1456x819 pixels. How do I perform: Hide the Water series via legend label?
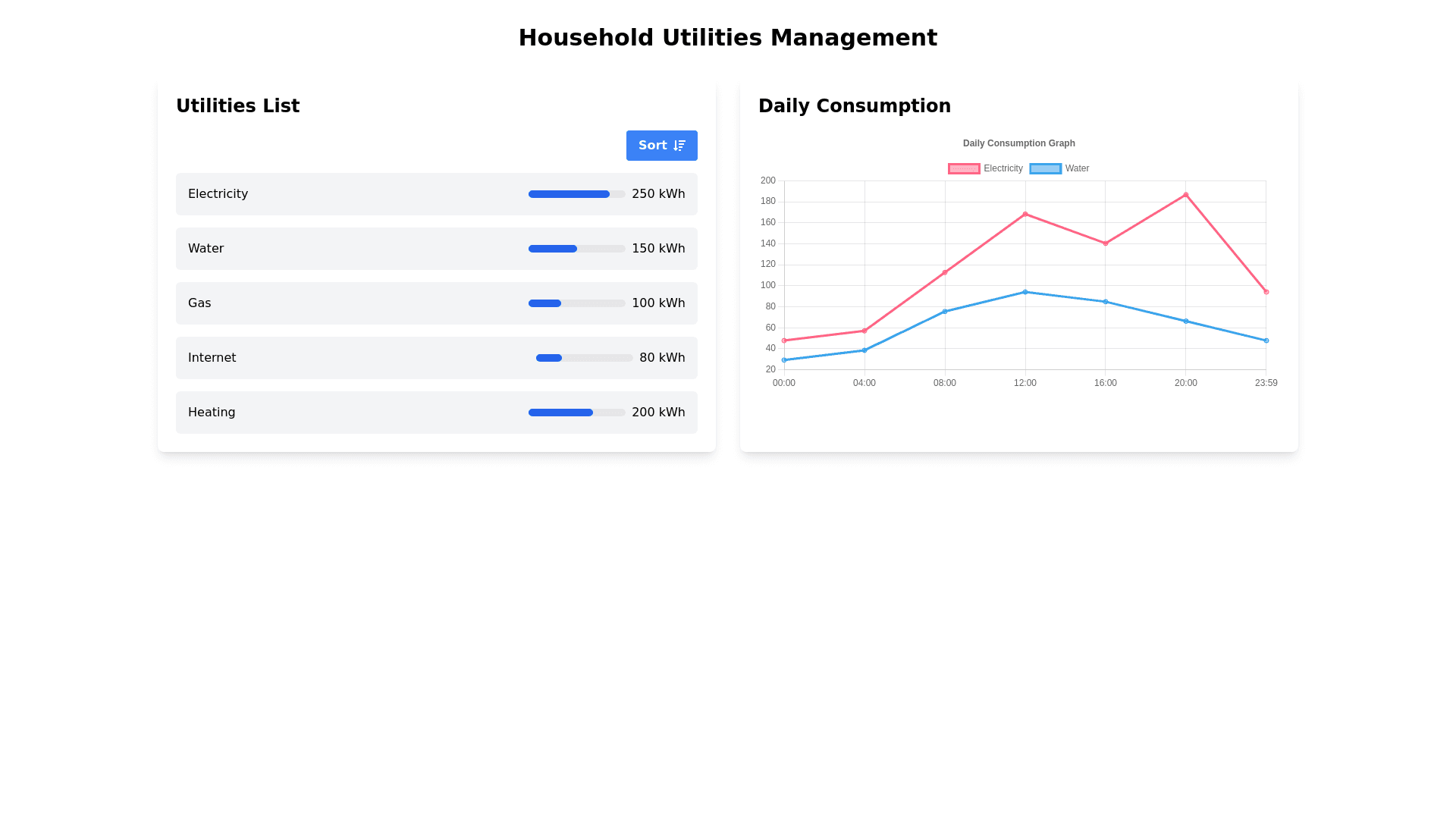point(1076,168)
